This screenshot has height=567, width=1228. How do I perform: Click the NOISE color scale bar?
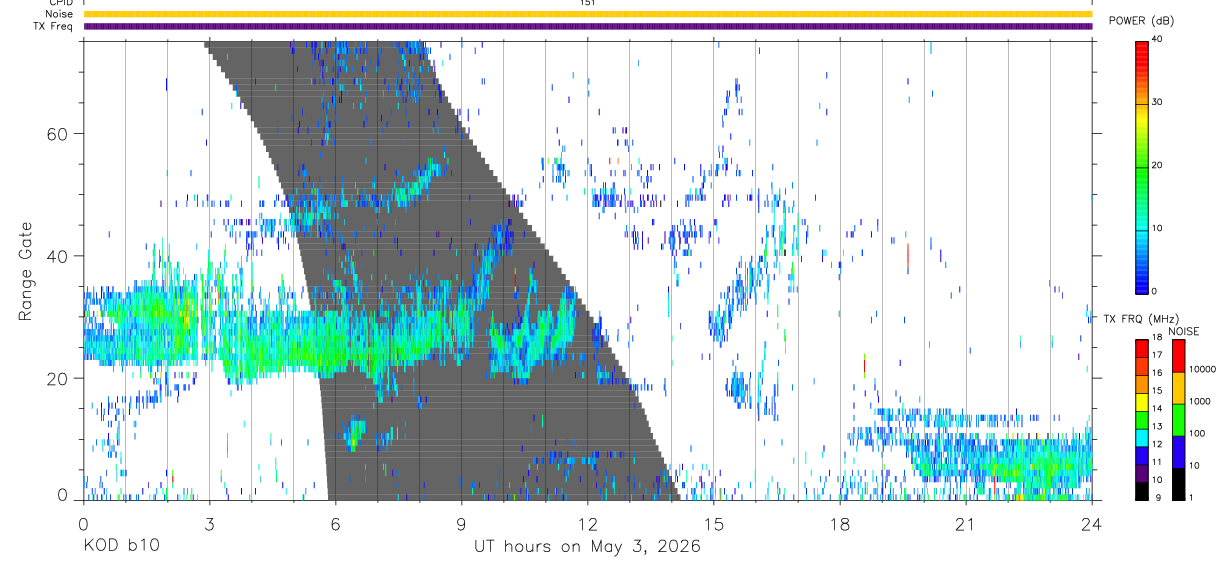coord(1178,420)
